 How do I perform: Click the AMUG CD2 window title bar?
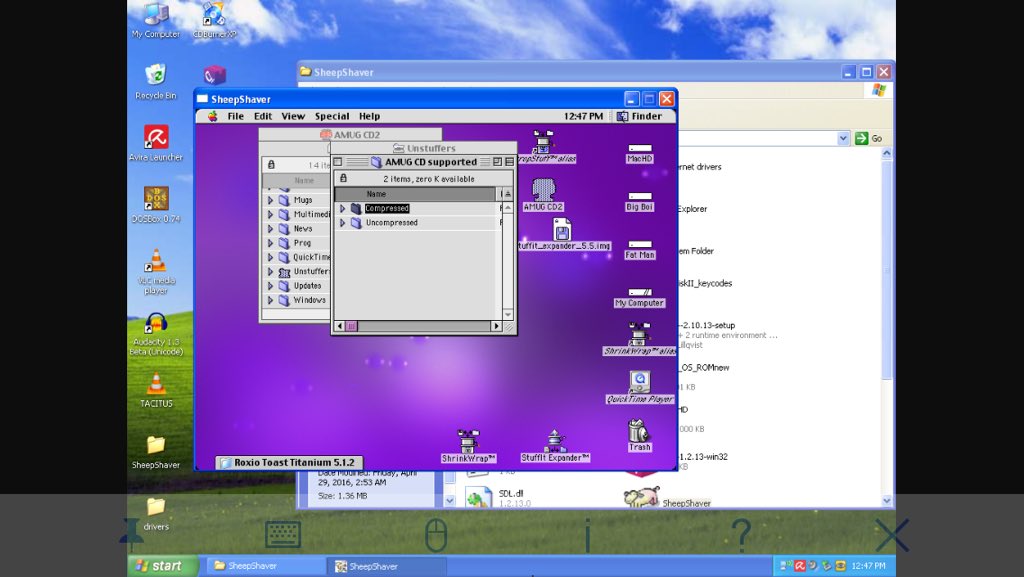pos(349,134)
